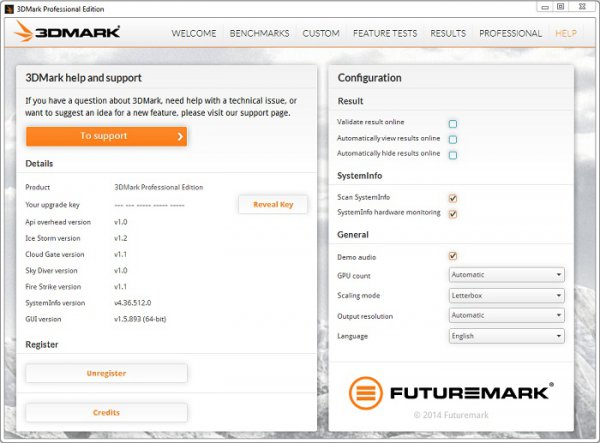Image resolution: width=600 pixels, height=443 pixels.
Task: Click the 3DMark help and support heading
Action: tap(83, 78)
